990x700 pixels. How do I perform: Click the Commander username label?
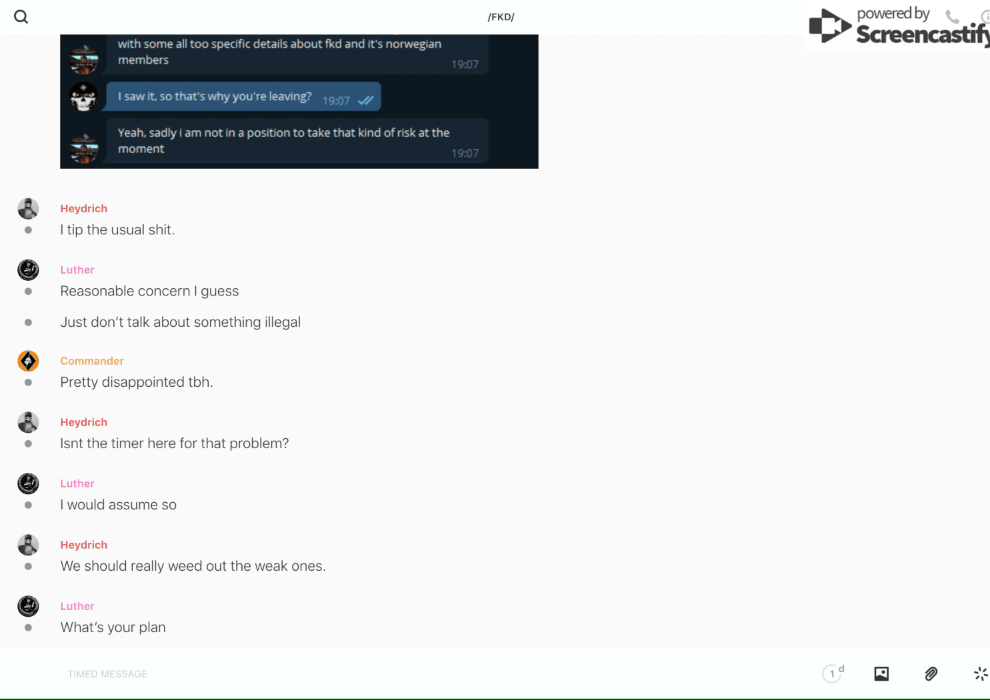pos(92,361)
